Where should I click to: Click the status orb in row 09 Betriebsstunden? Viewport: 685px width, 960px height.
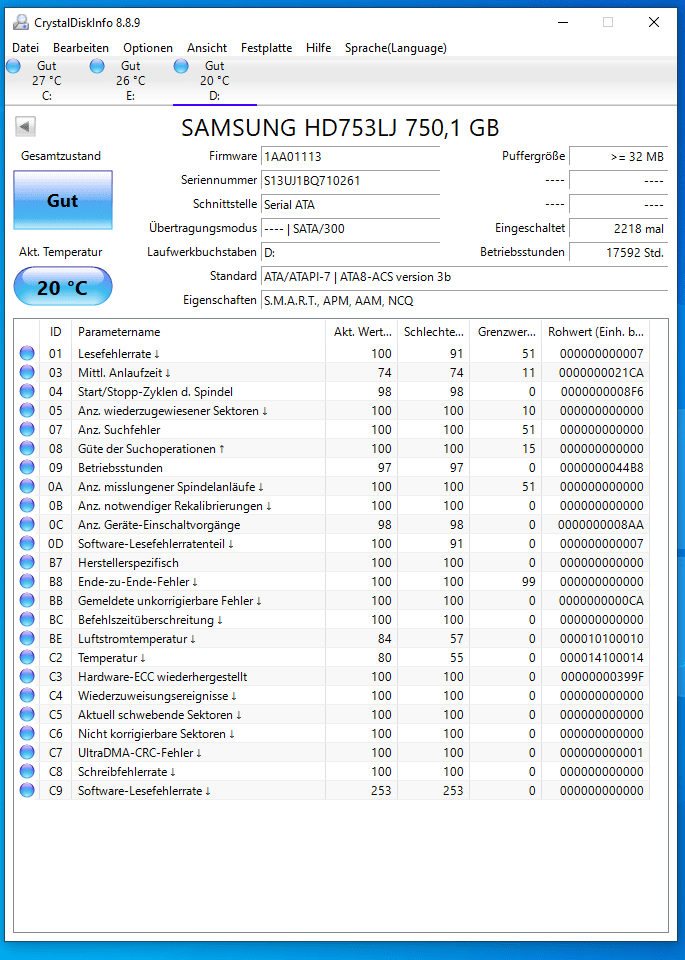(27, 467)
